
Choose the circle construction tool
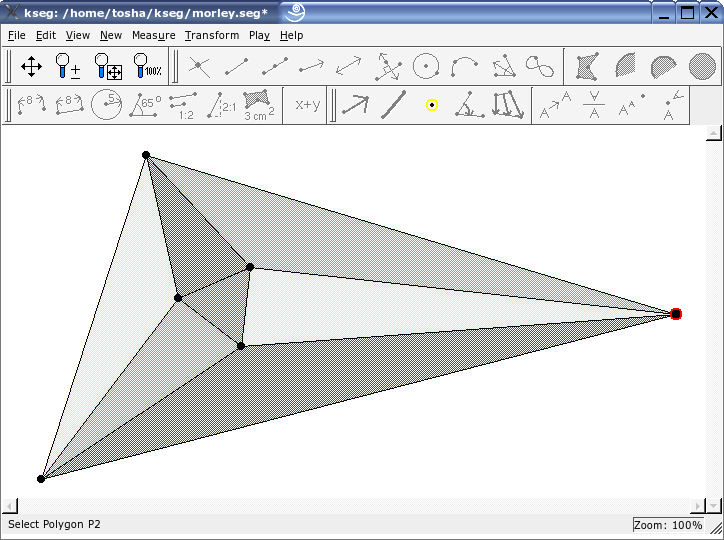click(427, 67)
